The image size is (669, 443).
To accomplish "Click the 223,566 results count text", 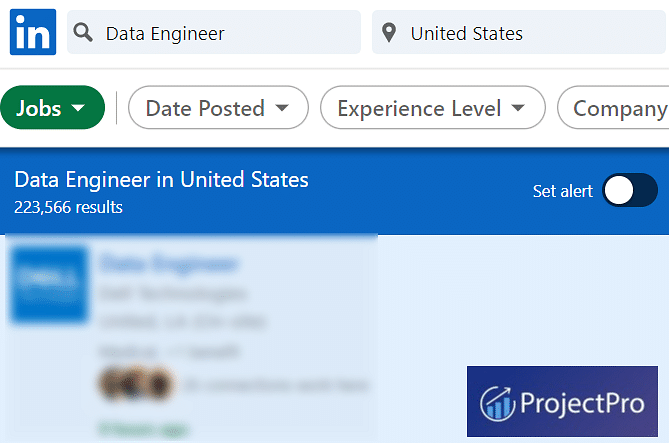I will point(68,207).
